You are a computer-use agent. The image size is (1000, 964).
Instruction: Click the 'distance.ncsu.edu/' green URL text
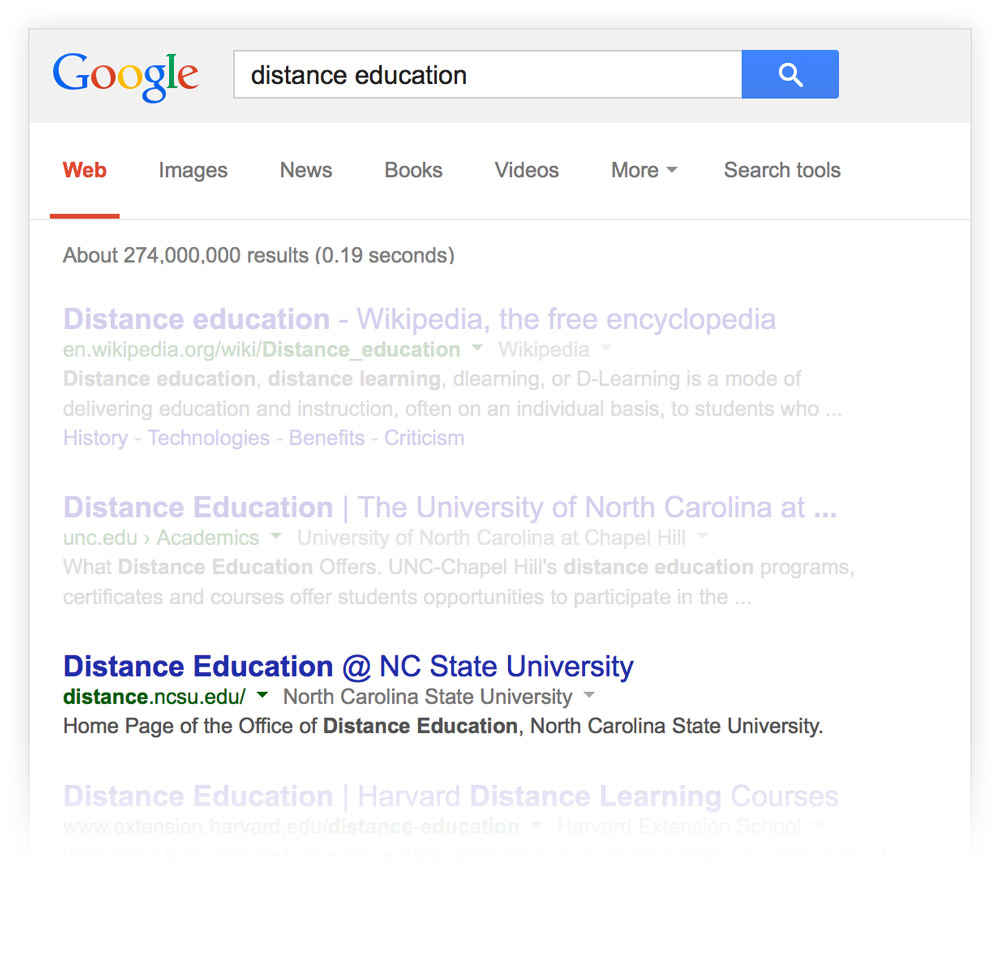[x=154, y=696]
